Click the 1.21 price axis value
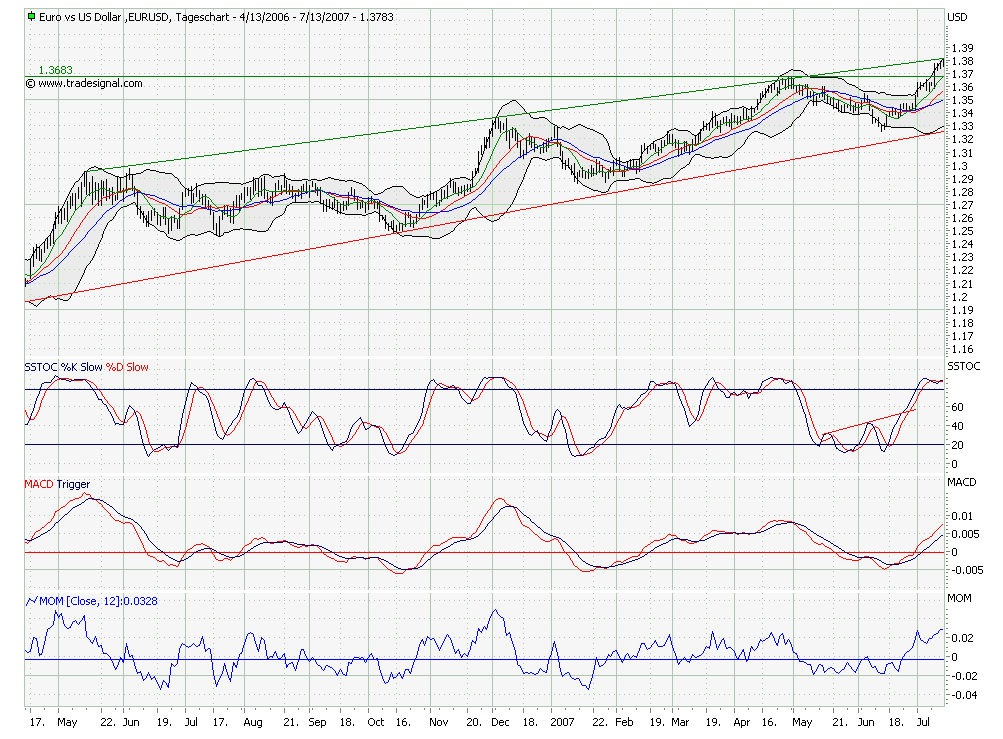The height and width of the screenshot is (739, 1003). coord(962,284)
